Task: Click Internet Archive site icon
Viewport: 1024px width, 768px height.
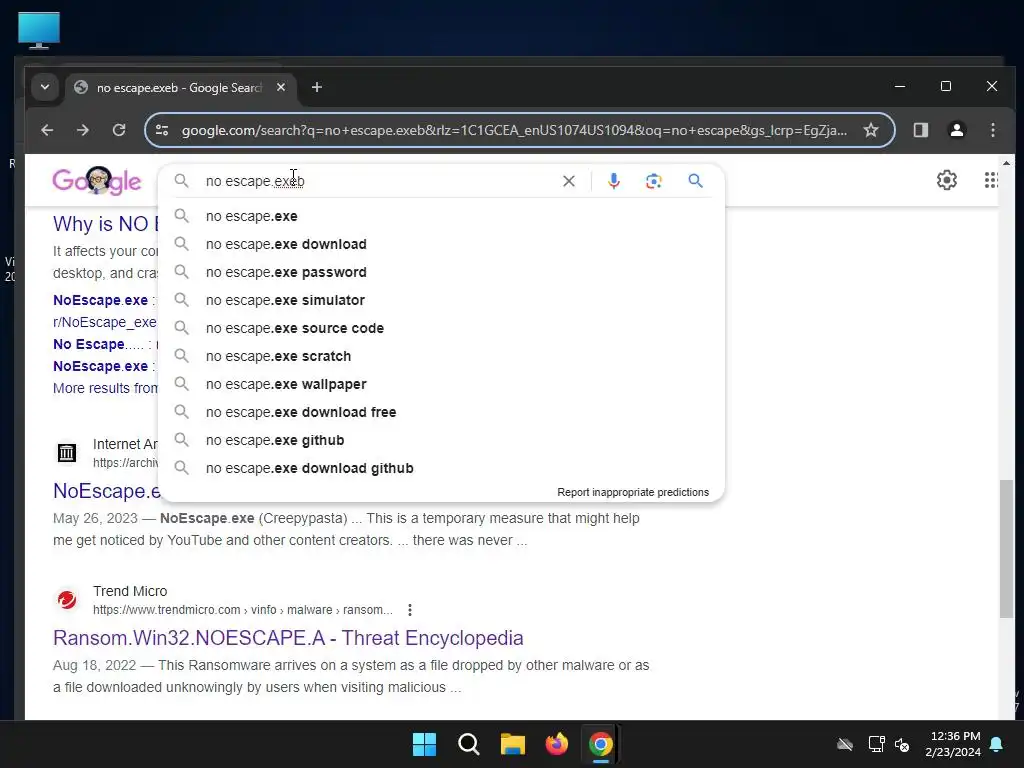Action: (67, 453)
